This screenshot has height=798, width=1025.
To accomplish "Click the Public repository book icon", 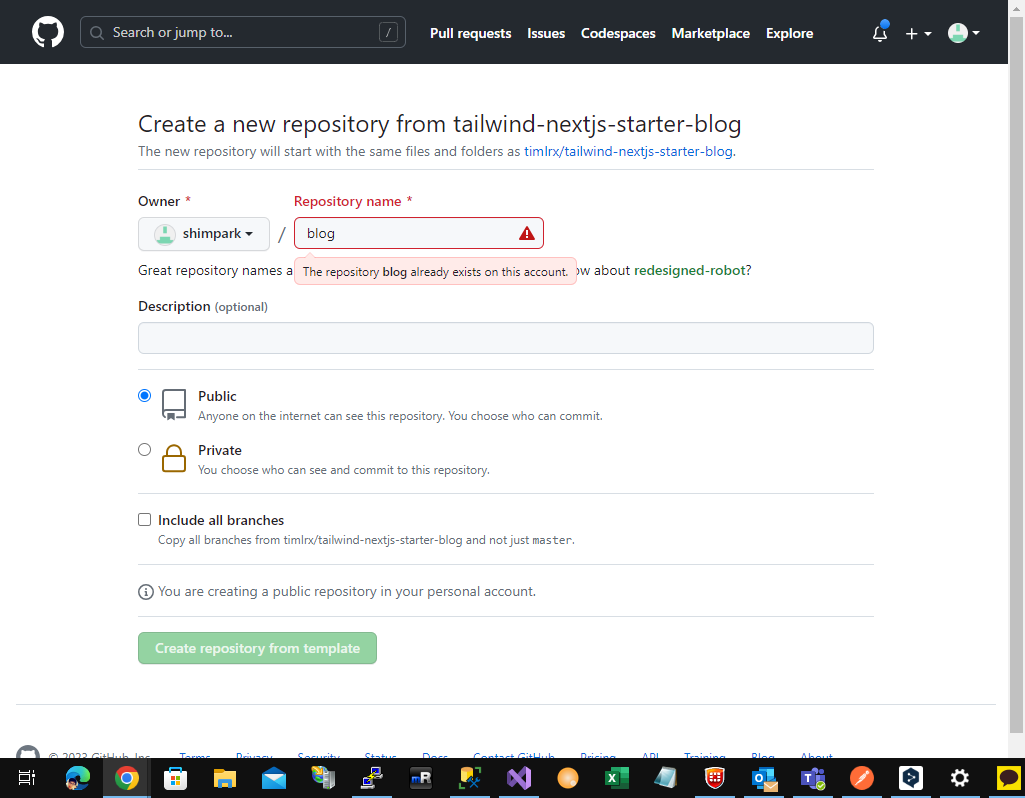I will (174, 405).
